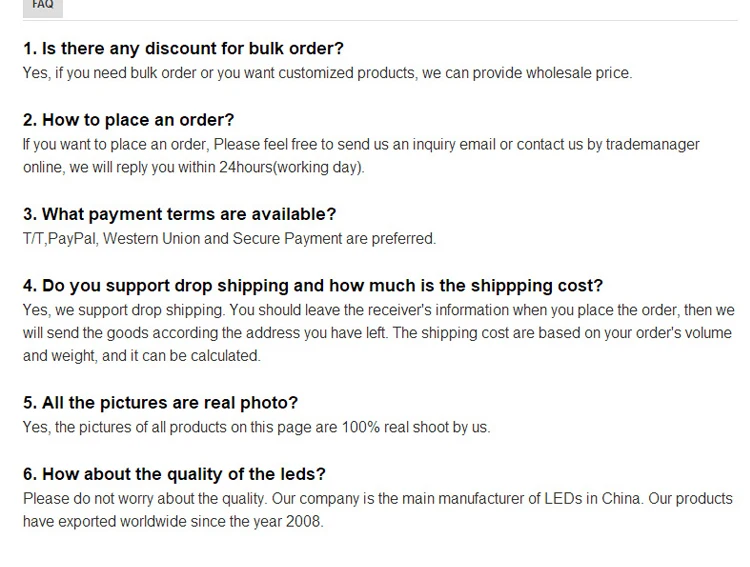Click the bulk order wholesale price answer
750x567 pixels.
click(328, 73)
